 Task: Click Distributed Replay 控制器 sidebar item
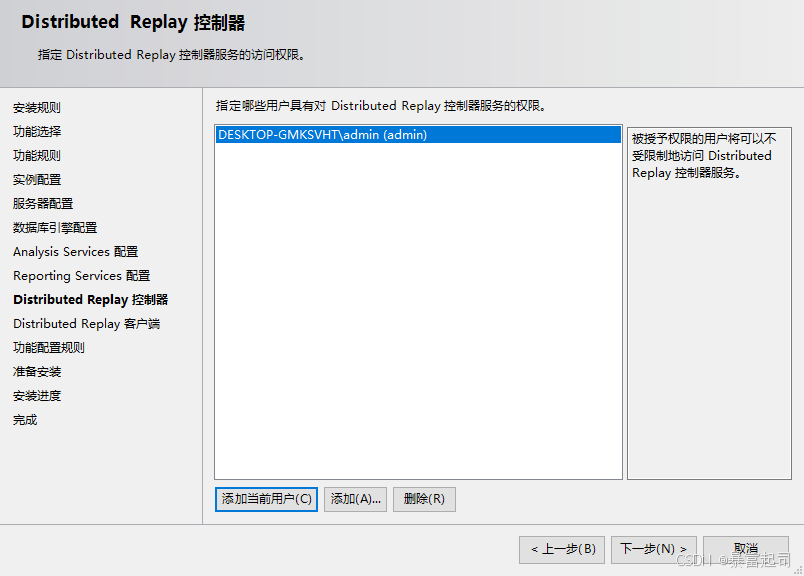[x=90, y=300]
